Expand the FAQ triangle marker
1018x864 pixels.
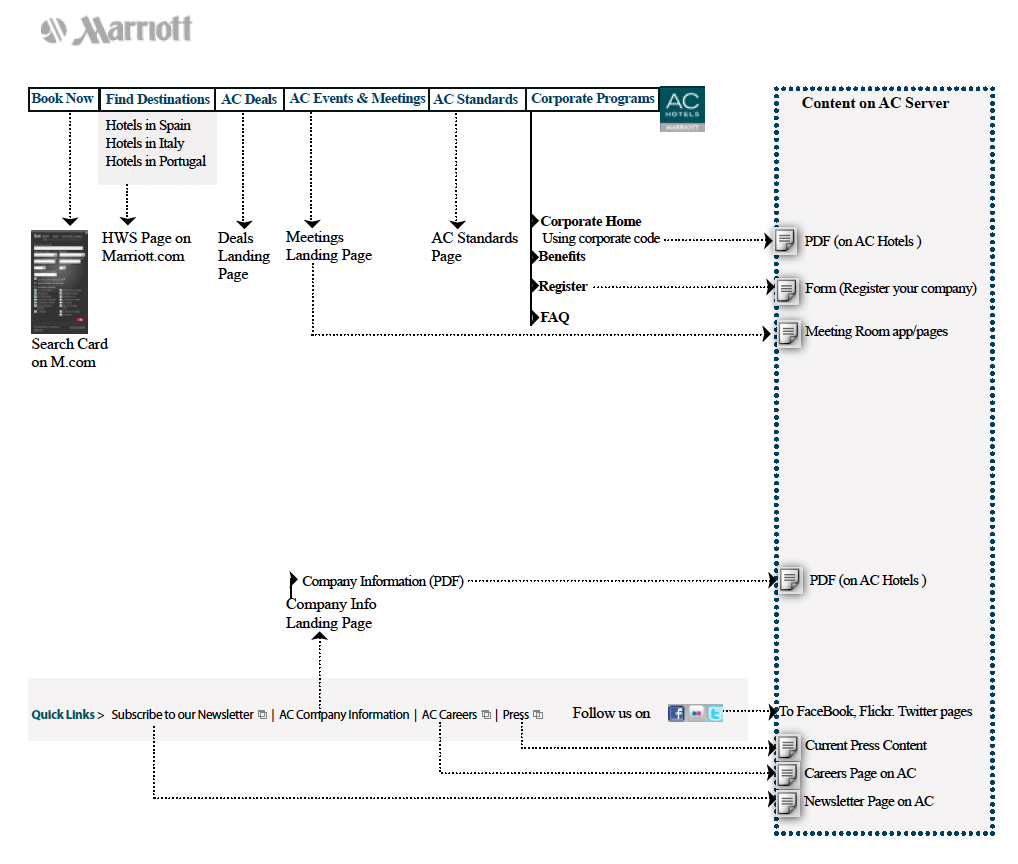[535, 317]
